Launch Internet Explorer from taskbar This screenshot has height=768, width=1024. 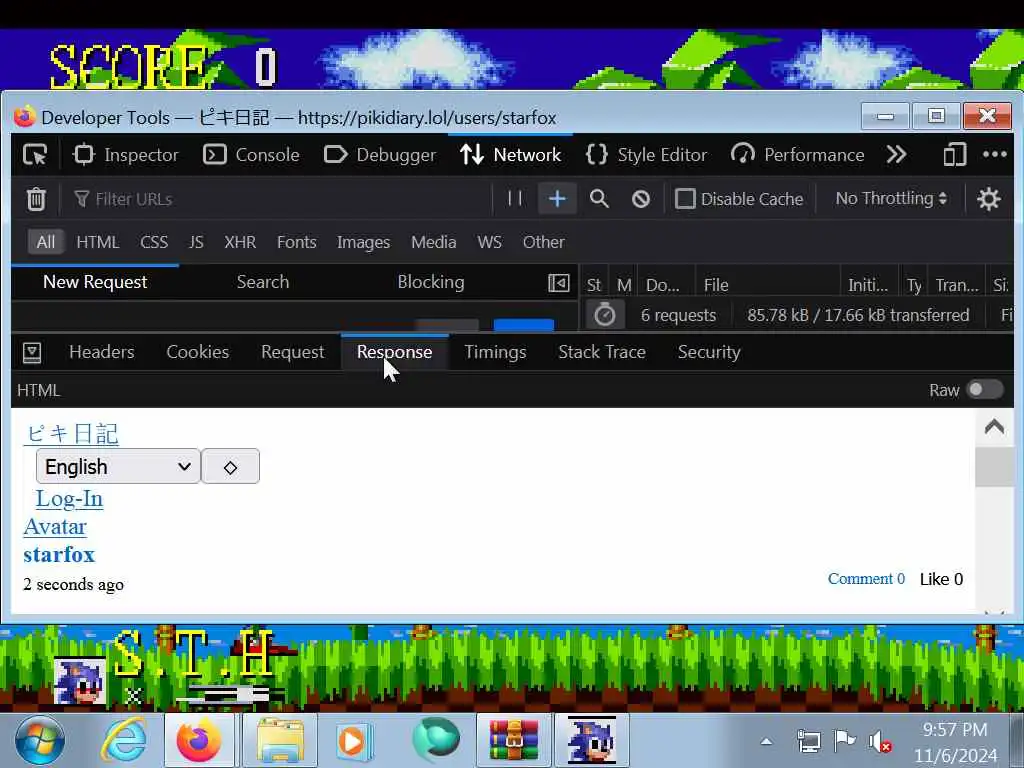(x=123, y=741)
